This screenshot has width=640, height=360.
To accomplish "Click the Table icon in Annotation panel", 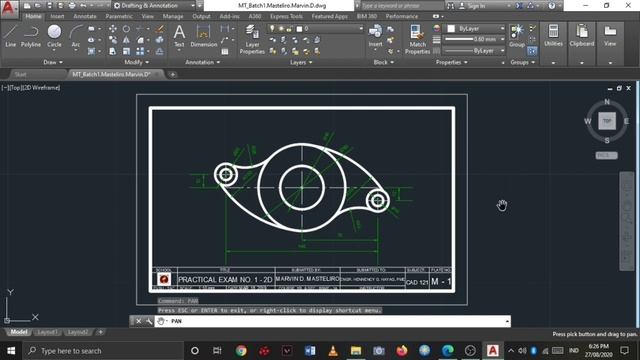I will [x=224, y=52].
